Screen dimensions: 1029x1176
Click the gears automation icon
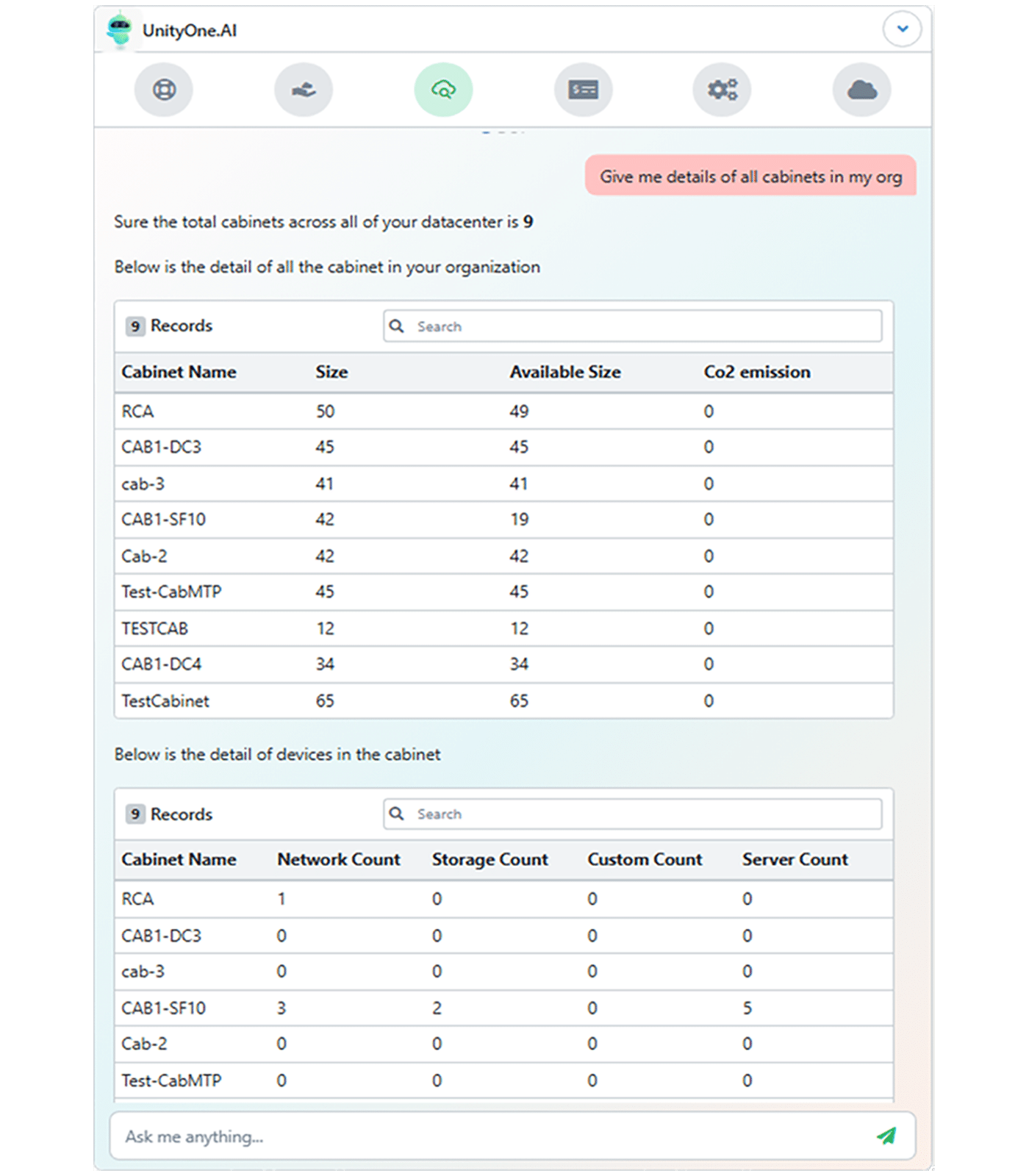point(722,90)
